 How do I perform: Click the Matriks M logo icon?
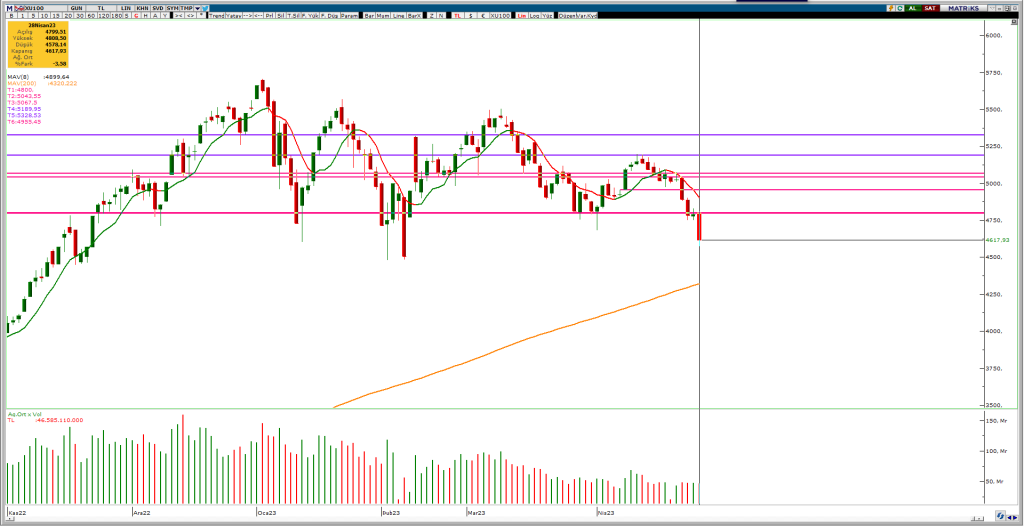pyautogui.click(x=9, y=8)
